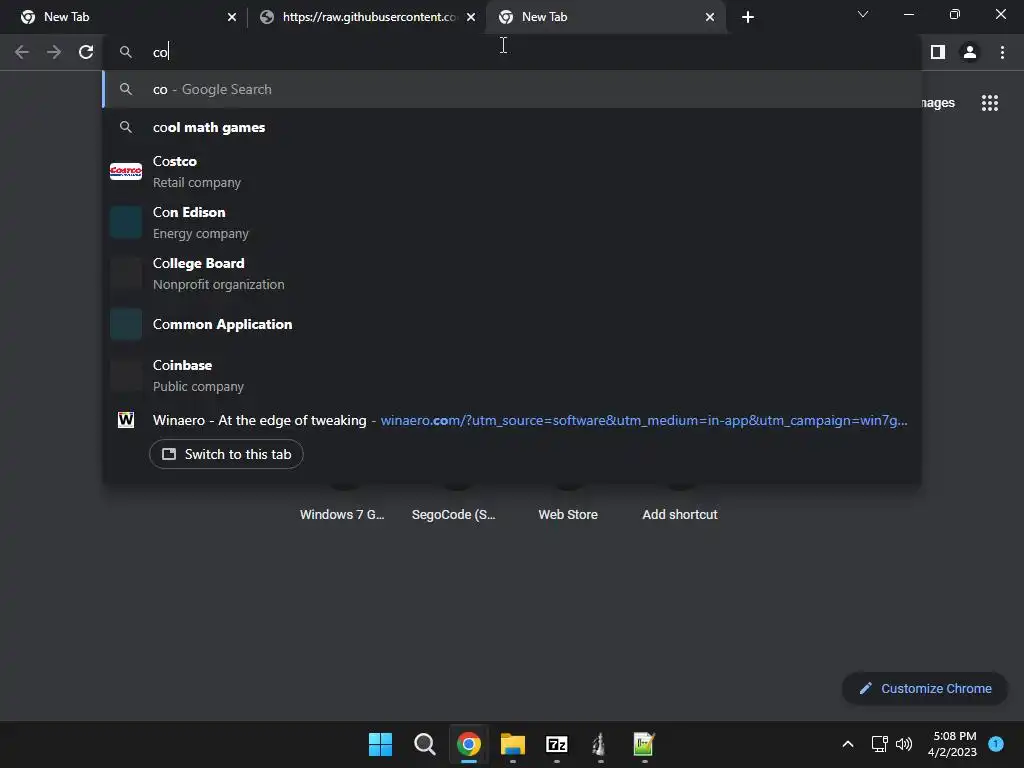
Task: Select the Common Application suggestion
Action: [x=512, y=325]
